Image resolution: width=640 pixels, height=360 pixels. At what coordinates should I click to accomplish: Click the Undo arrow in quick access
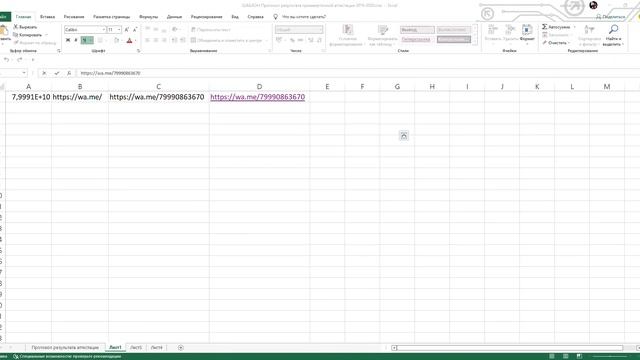point(7,60)
